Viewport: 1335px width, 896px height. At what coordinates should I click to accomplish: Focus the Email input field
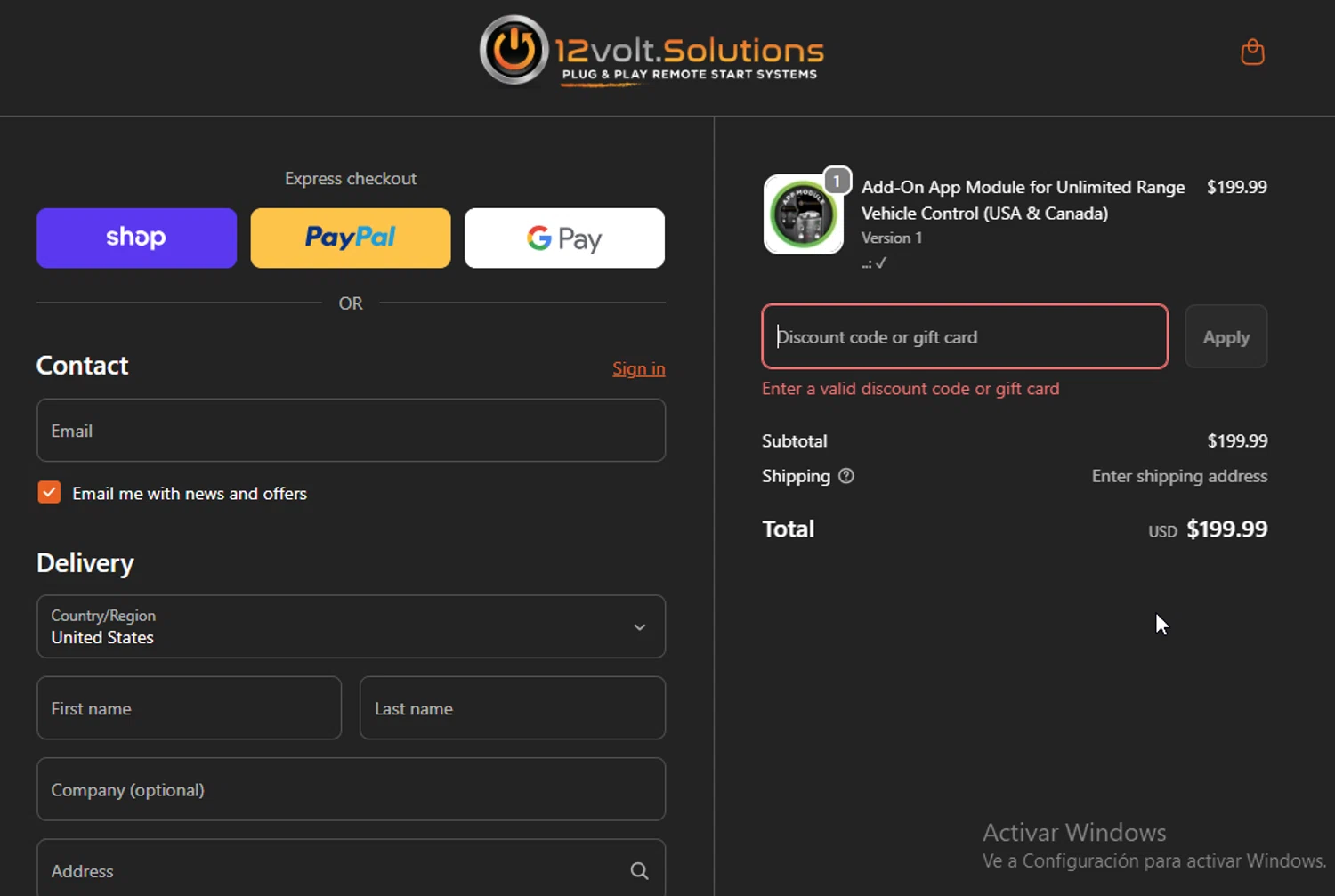click(x=351, y=431)
